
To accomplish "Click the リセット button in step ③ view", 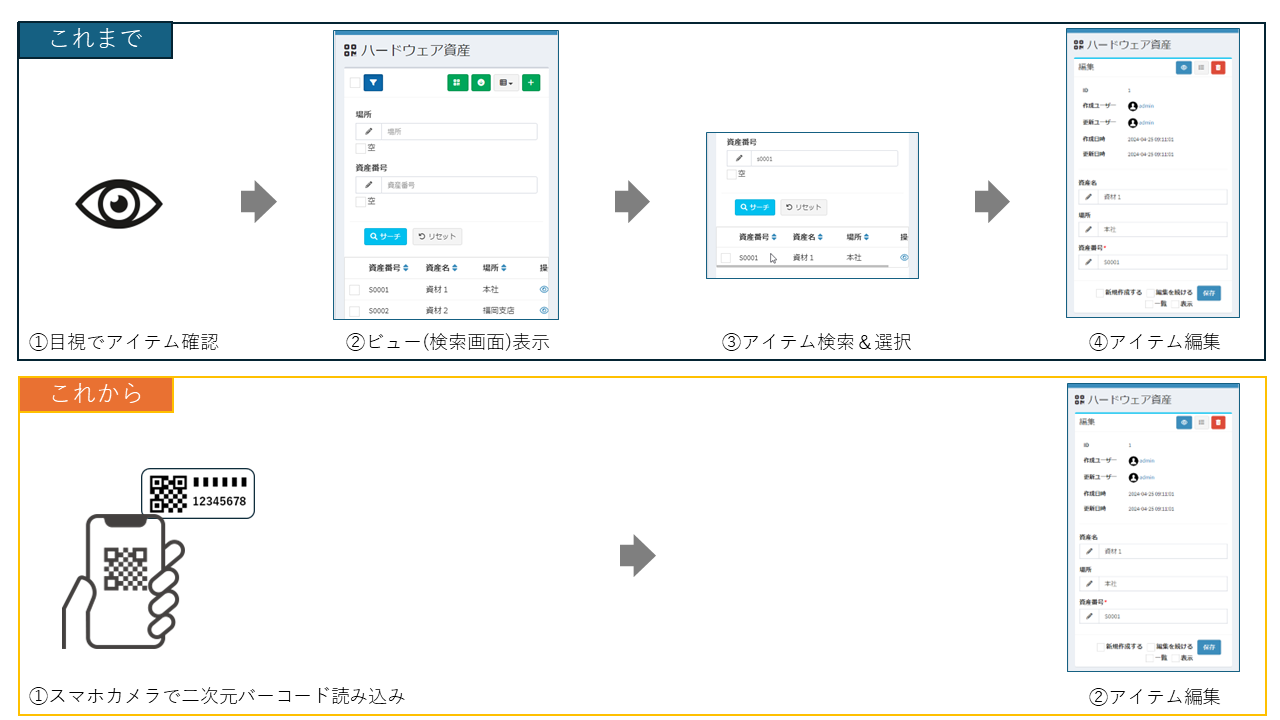I will [804, 207].
